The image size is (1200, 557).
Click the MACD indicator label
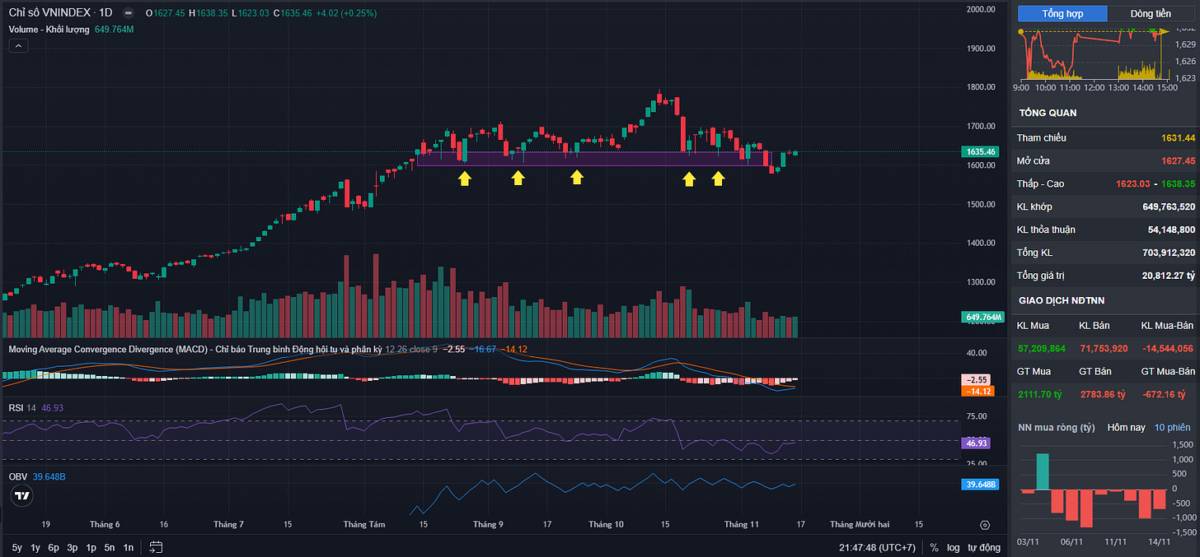[x=195, y=349]
